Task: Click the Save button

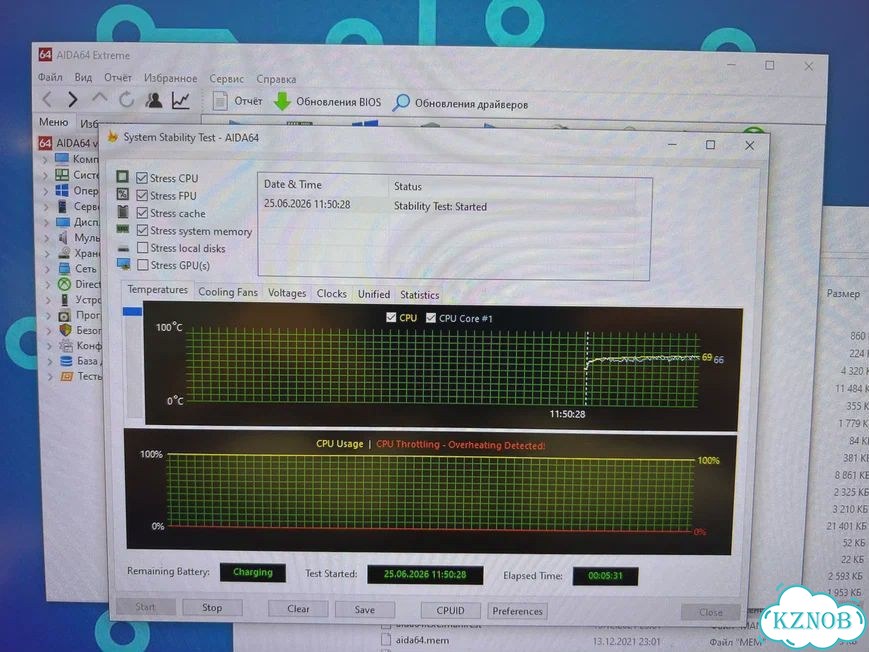Action: pyautogui.click(x=365, y=610)
